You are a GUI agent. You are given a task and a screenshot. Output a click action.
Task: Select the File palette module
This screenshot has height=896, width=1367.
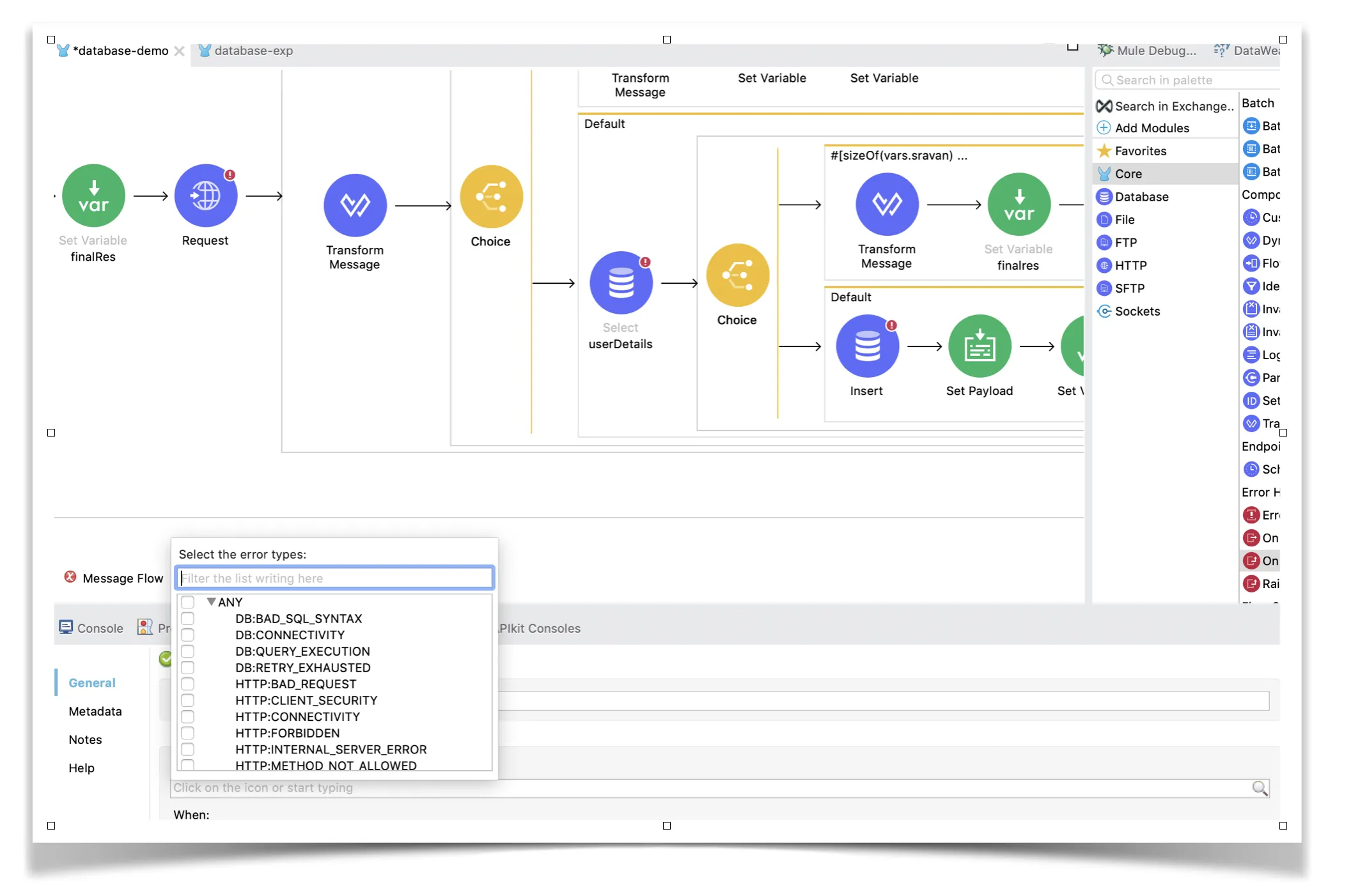pos(1116,220)
